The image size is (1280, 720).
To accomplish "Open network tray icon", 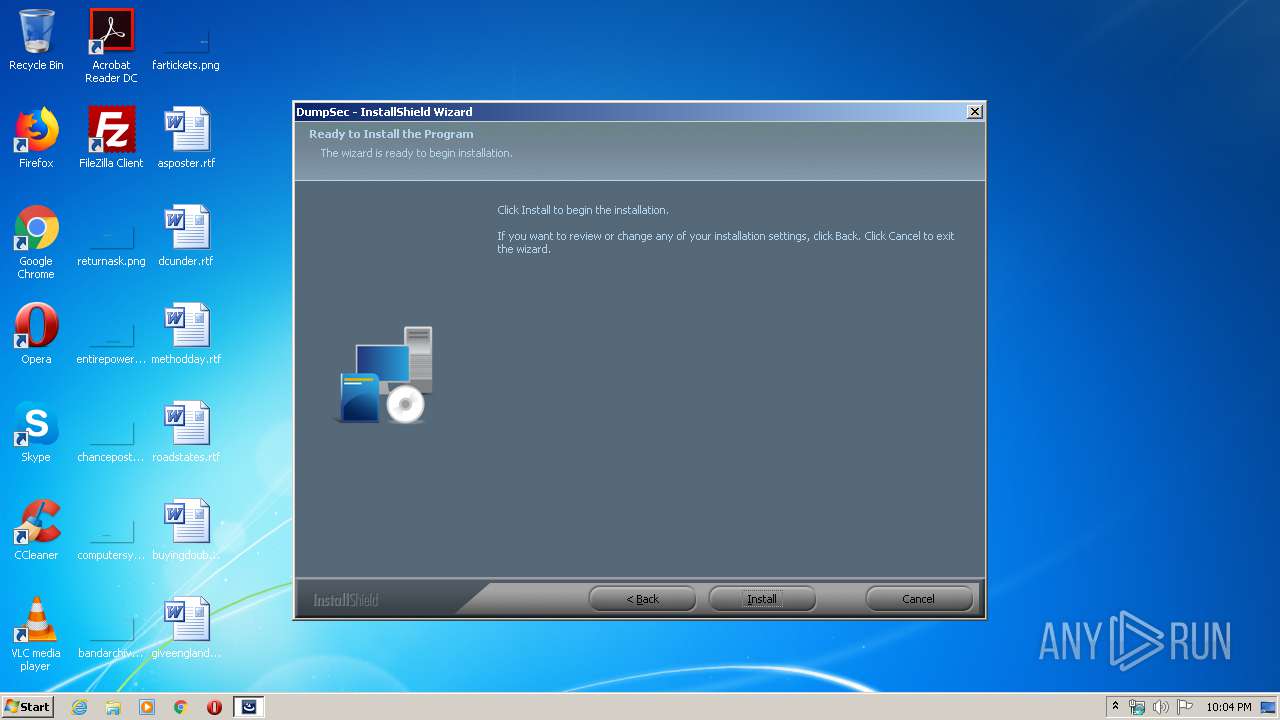I will tap(1137, 707).
